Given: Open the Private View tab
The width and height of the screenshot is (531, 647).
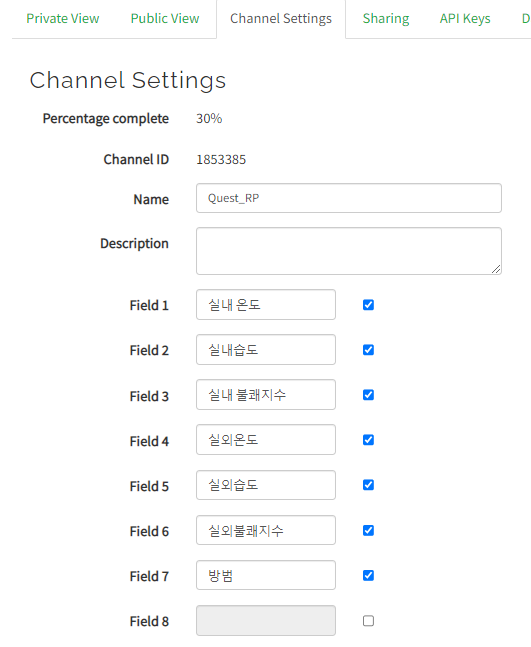Looking at the screenshot, I should 63,19.
